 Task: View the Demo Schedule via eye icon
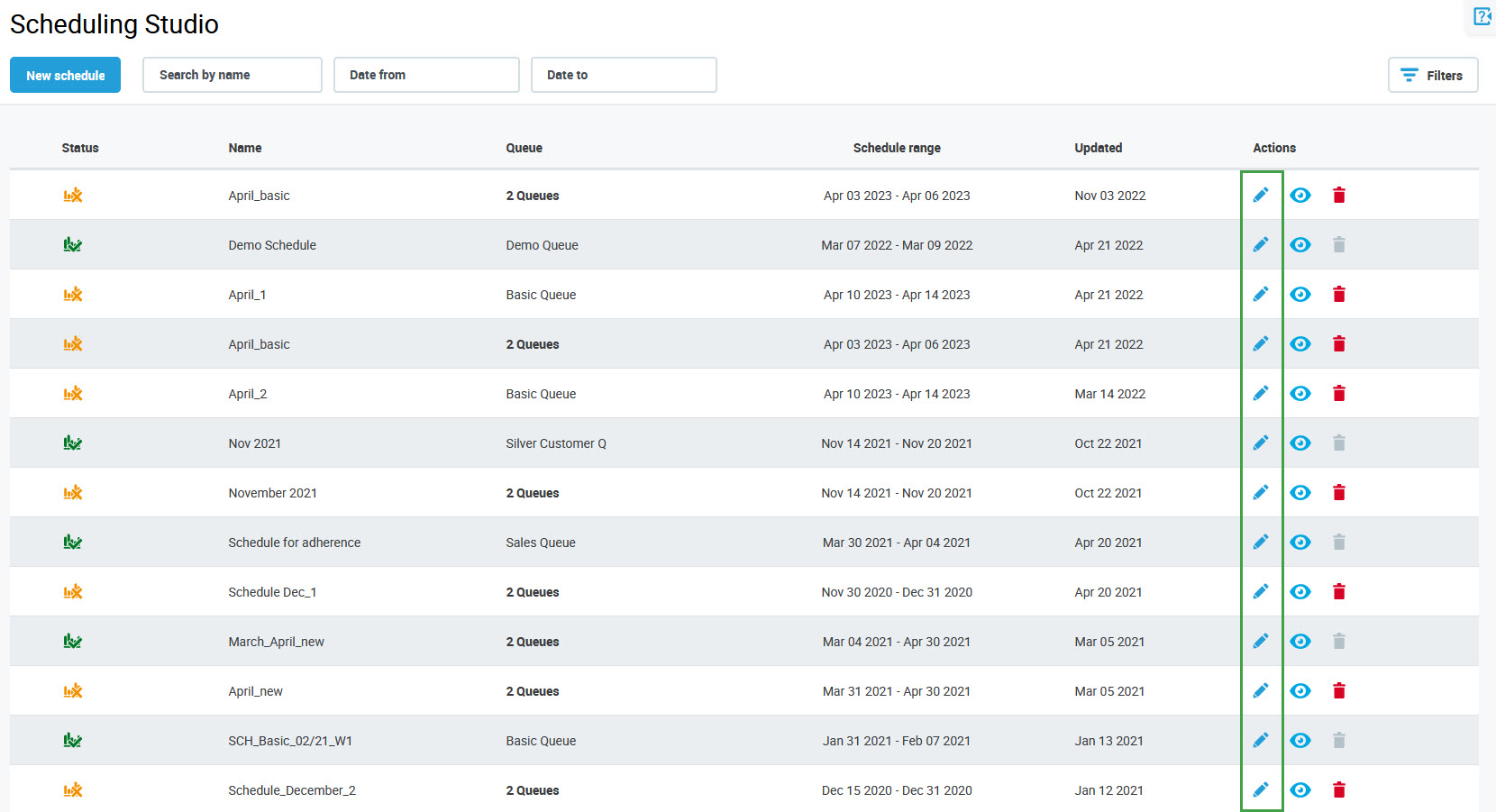pos(1300,245)
